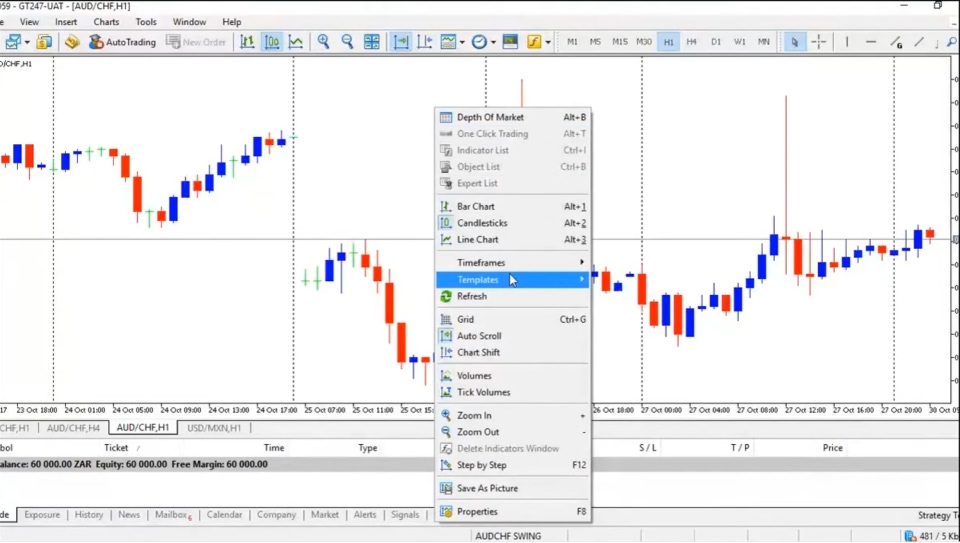Click Refresh in context menu
Screen dimensions: 960x543
click(x=513, y=296)
